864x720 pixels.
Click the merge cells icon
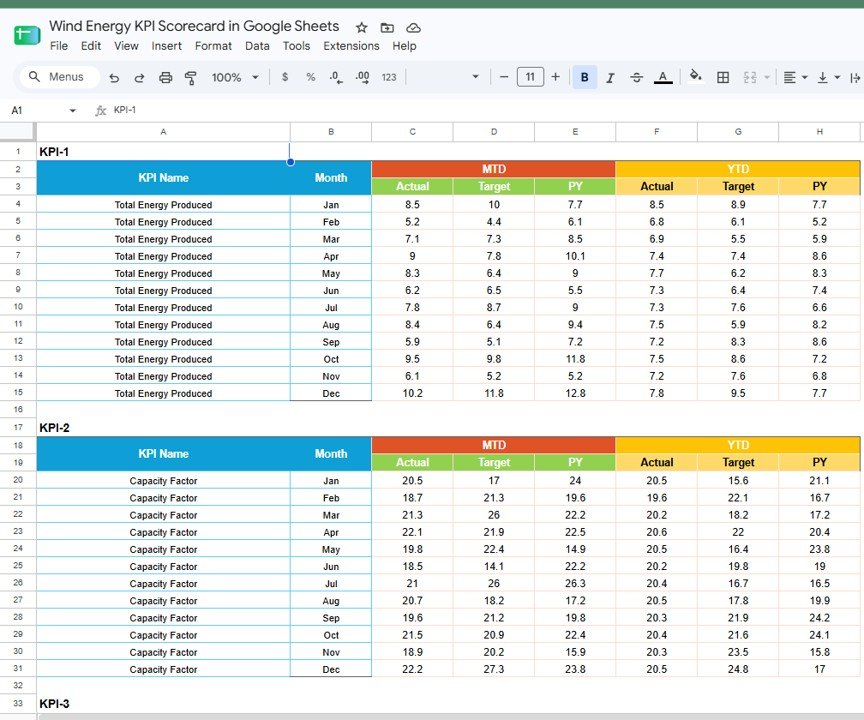coord(750,78)
